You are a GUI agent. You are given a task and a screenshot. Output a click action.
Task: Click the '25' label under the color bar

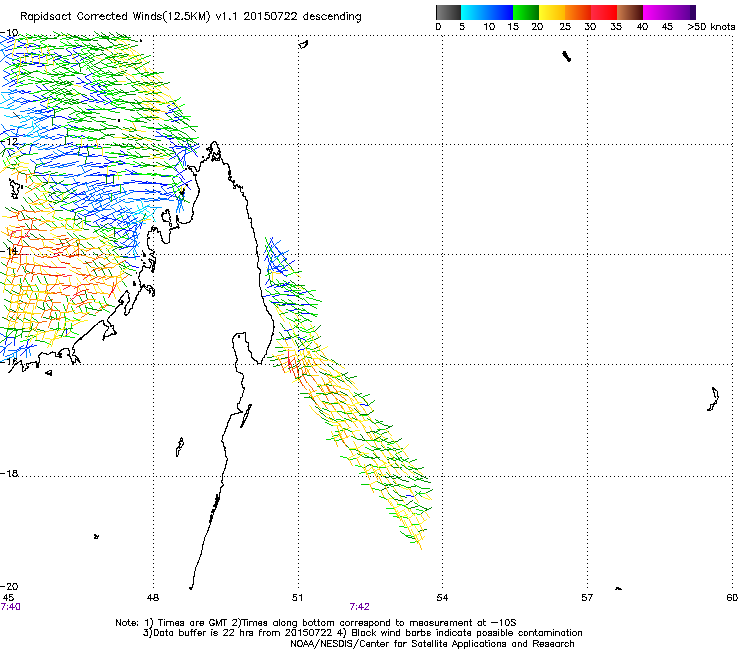(x=565, y=27)
